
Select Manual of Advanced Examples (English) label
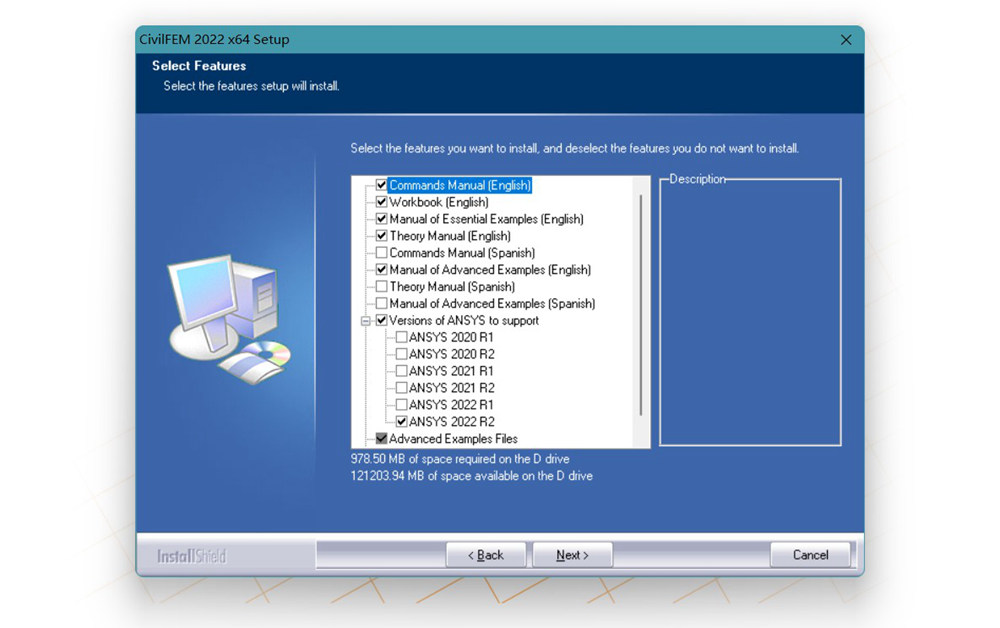pyautogui.click(x=490, y=270)
